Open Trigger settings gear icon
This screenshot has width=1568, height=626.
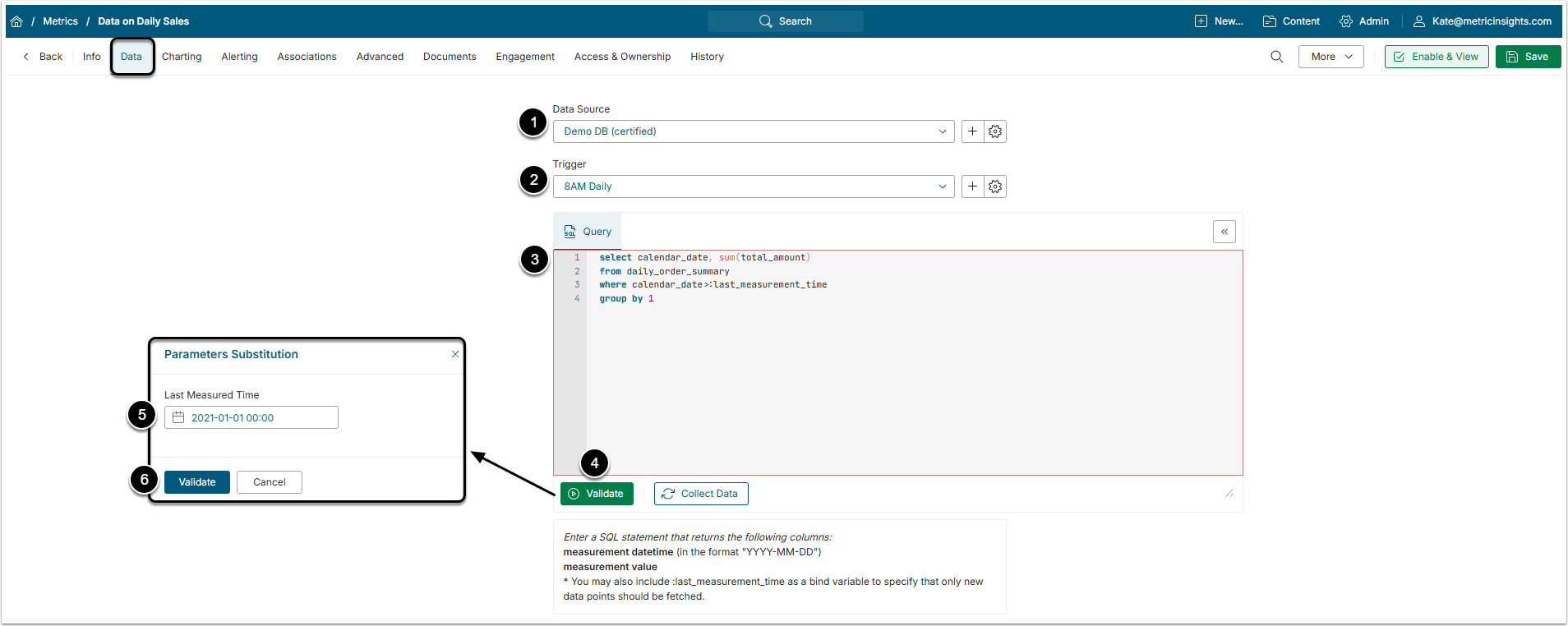coord(995,186)
